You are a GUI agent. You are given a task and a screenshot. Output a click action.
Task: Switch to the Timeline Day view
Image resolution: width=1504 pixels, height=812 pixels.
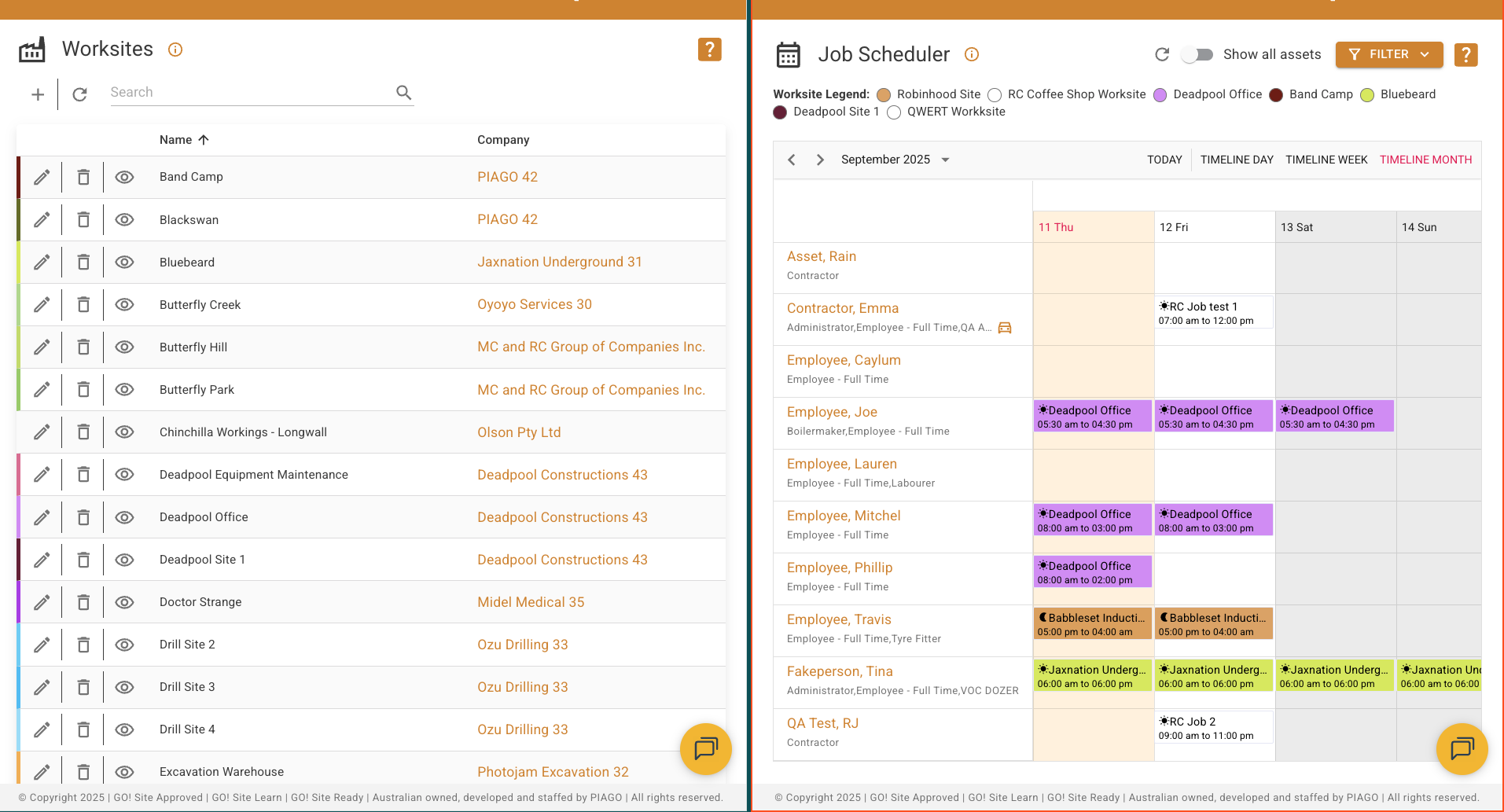click(x=1236, y=160)
